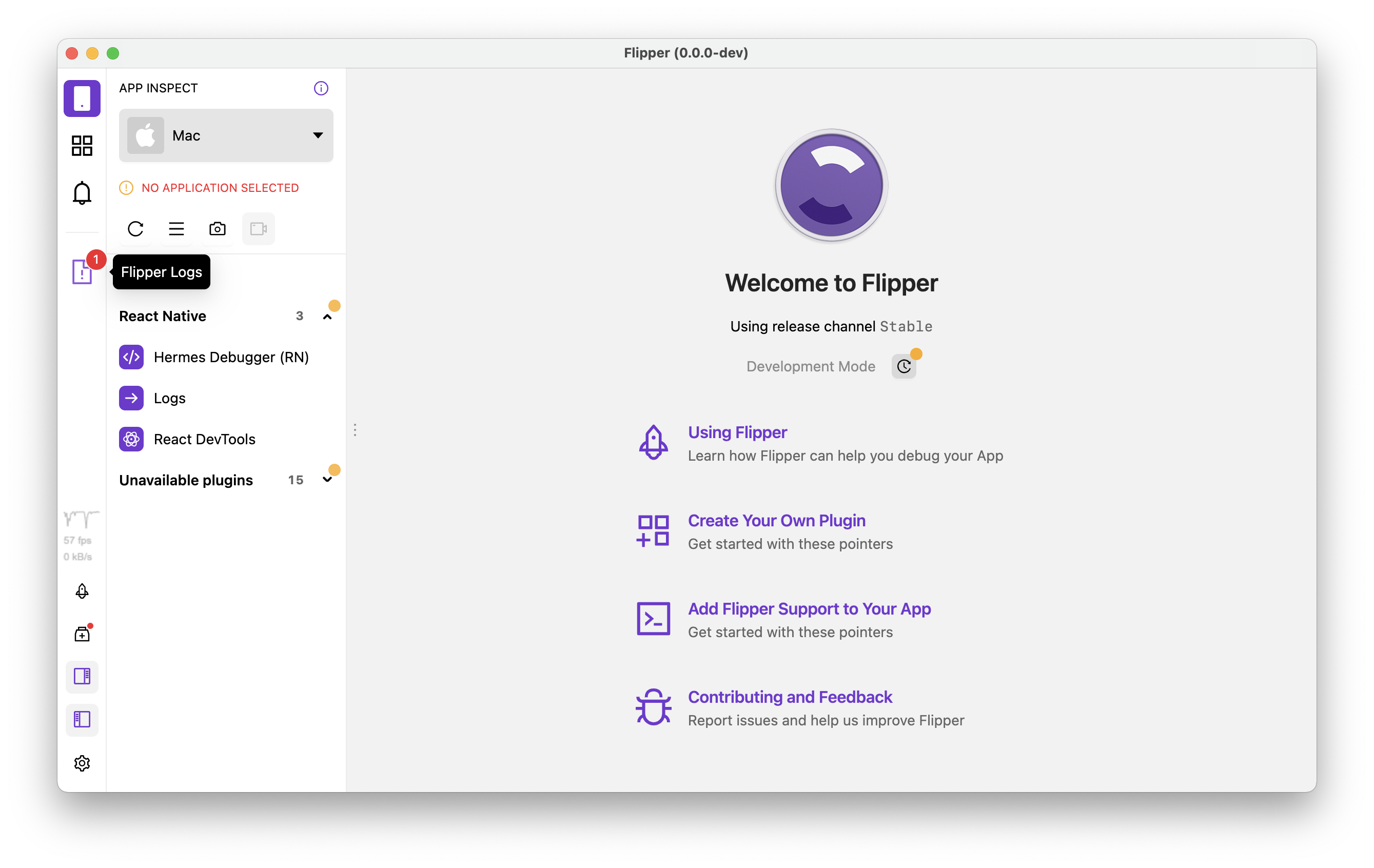Click the hamburger menu icon
The width and height of the screenshot is (1374, 868).
(176, 229)
